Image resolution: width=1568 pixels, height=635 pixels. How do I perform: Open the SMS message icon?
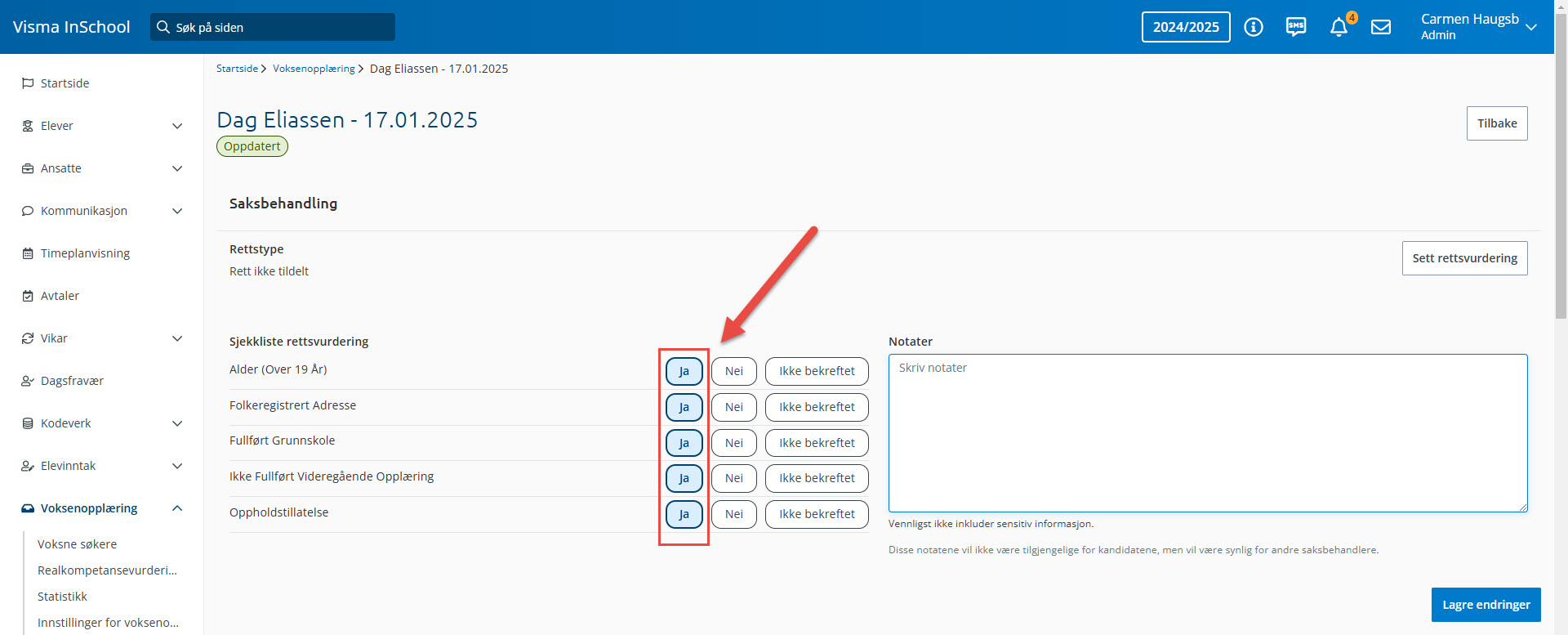point(1296,27)
